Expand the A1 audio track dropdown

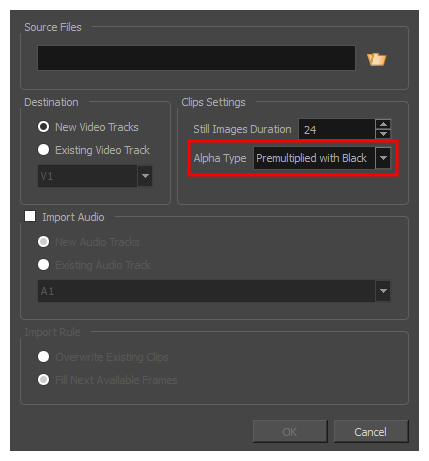point(383,291)
